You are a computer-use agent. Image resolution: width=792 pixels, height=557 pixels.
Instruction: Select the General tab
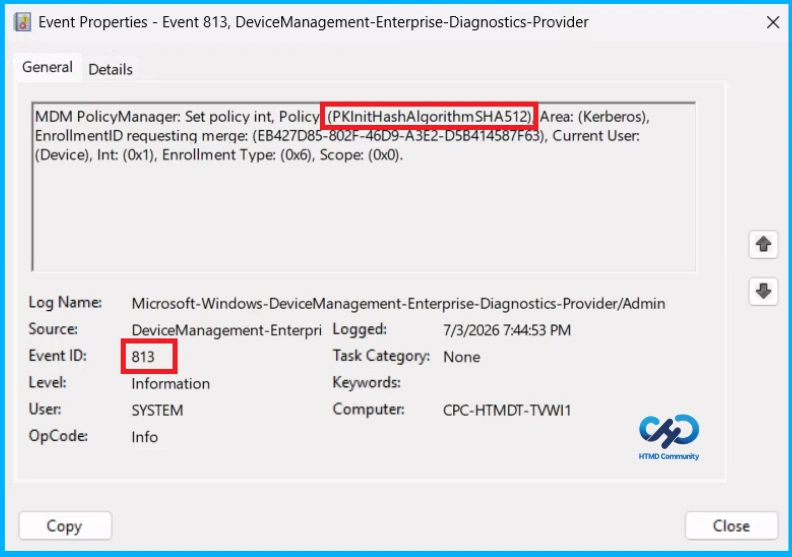[x=47, y=67]
